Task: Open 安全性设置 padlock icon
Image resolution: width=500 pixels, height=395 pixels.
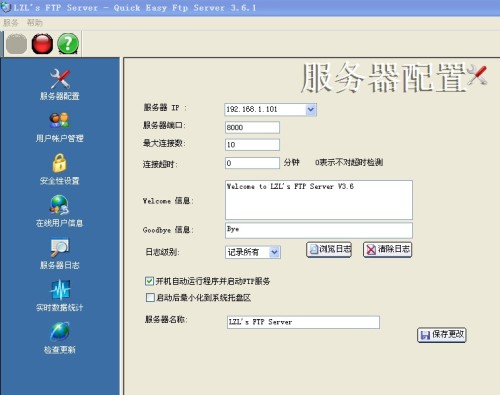Action: click(60, 163)
